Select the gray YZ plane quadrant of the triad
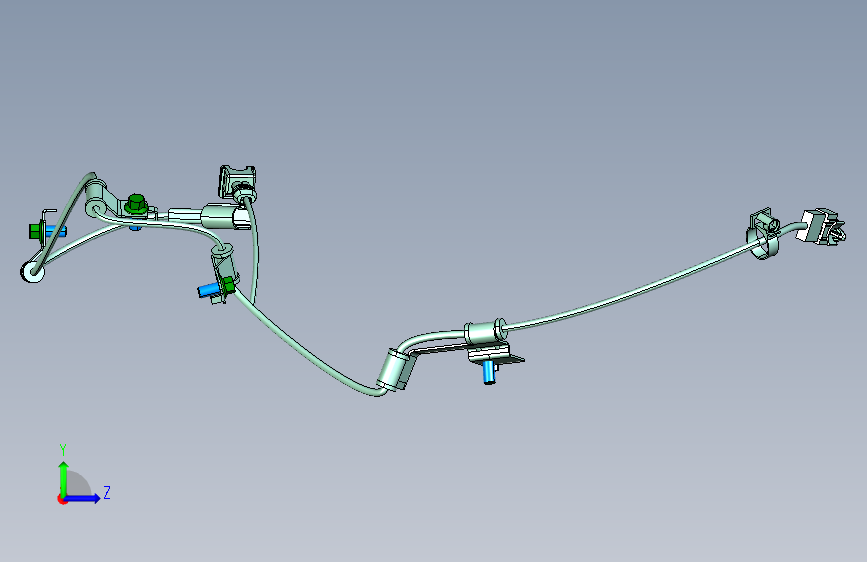The image size is (867, 562). coord(78,484)
